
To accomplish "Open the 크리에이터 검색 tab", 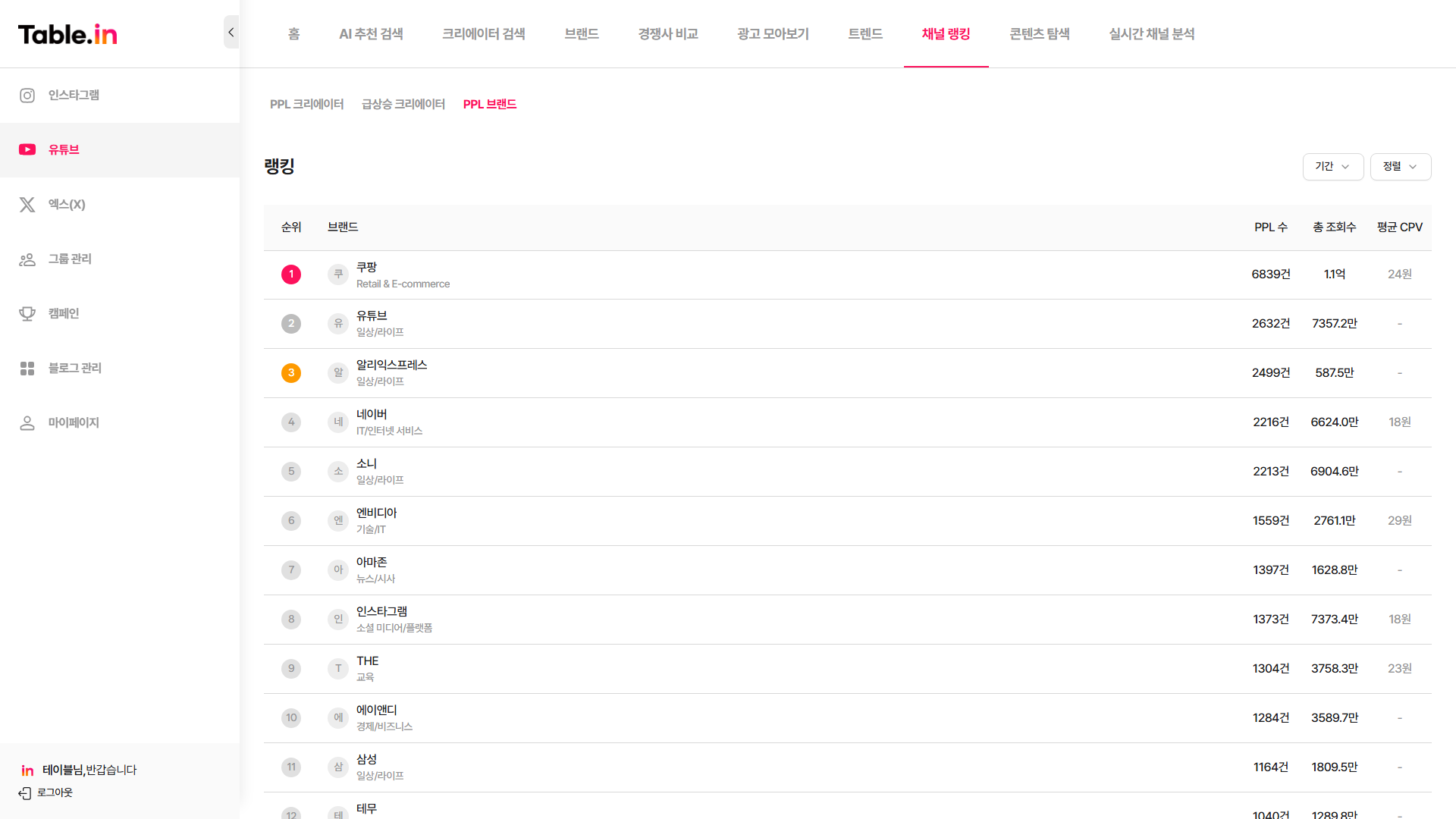I will (x=484, y=34).
